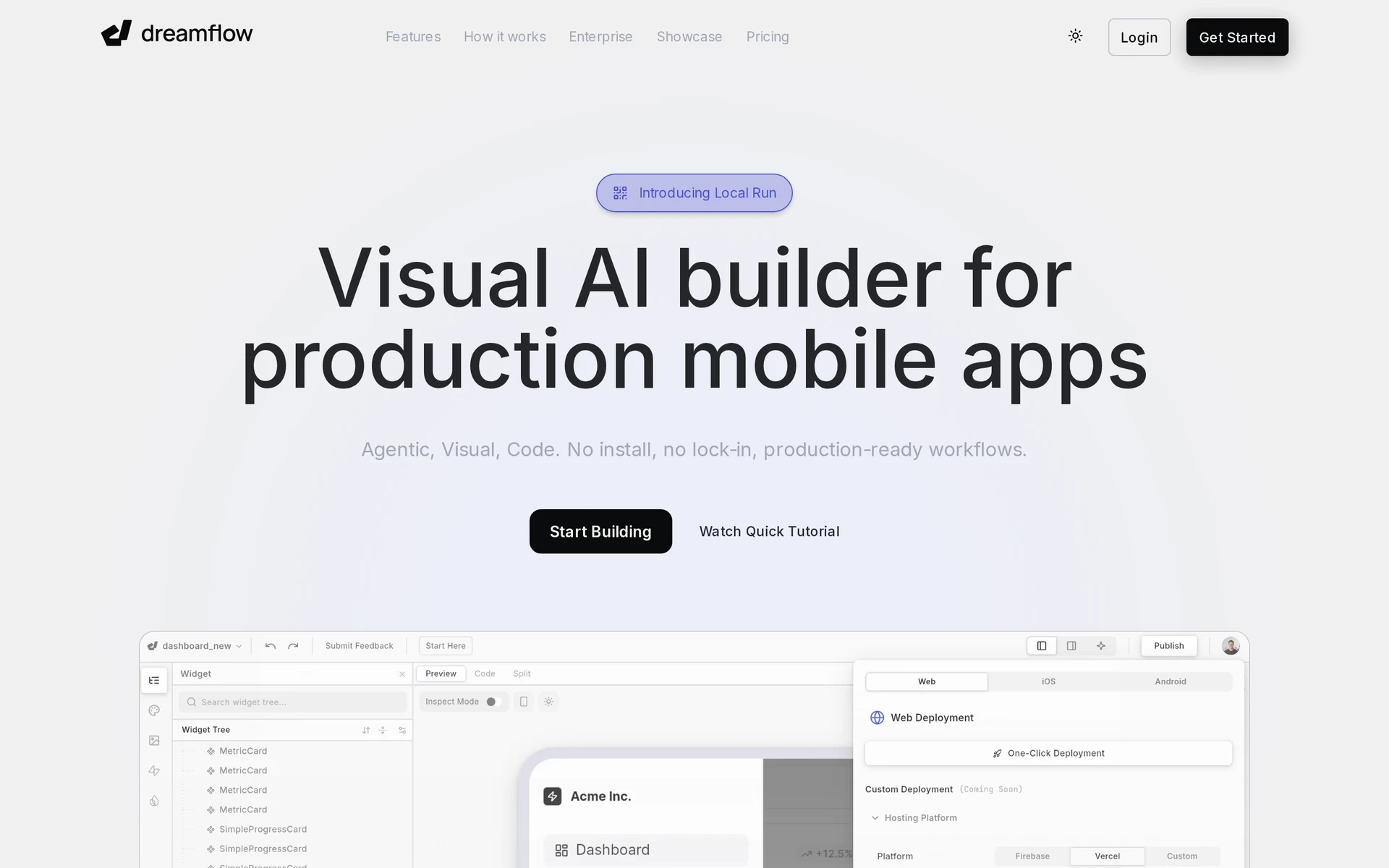This screenshot has width=1389, height=868.
Task: Click the Publish button
Action: 1169,646
